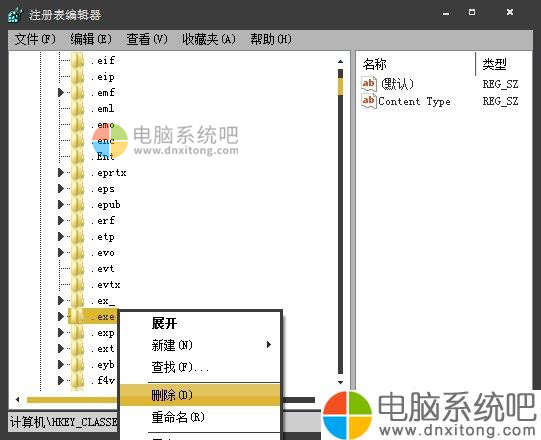Expand the .emf tree node
Screen dimensions: 541x440
pyautogui.click(x=61, y=92)
